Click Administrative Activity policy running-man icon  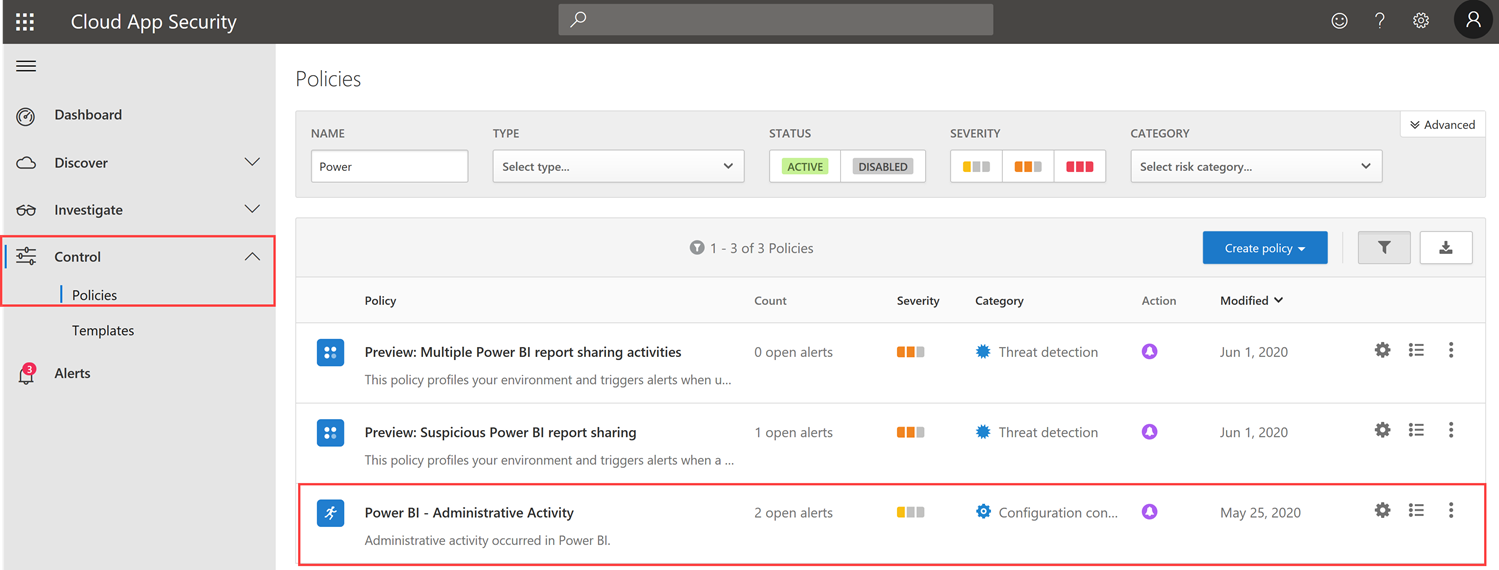point(331,512)
